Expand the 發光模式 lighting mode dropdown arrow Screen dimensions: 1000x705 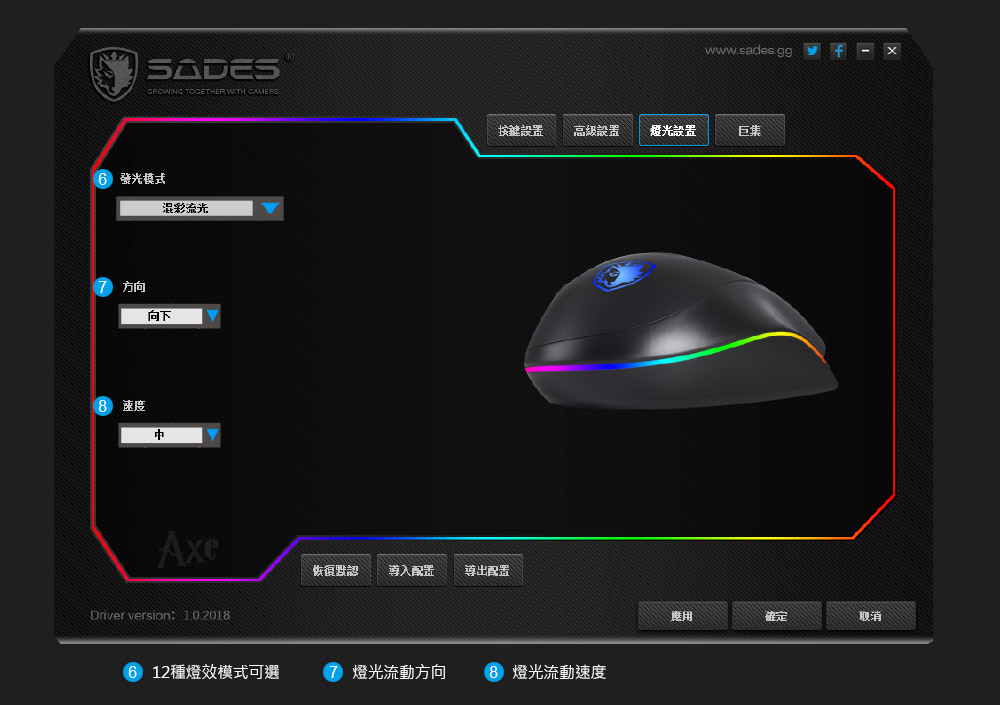coord(270,208)
